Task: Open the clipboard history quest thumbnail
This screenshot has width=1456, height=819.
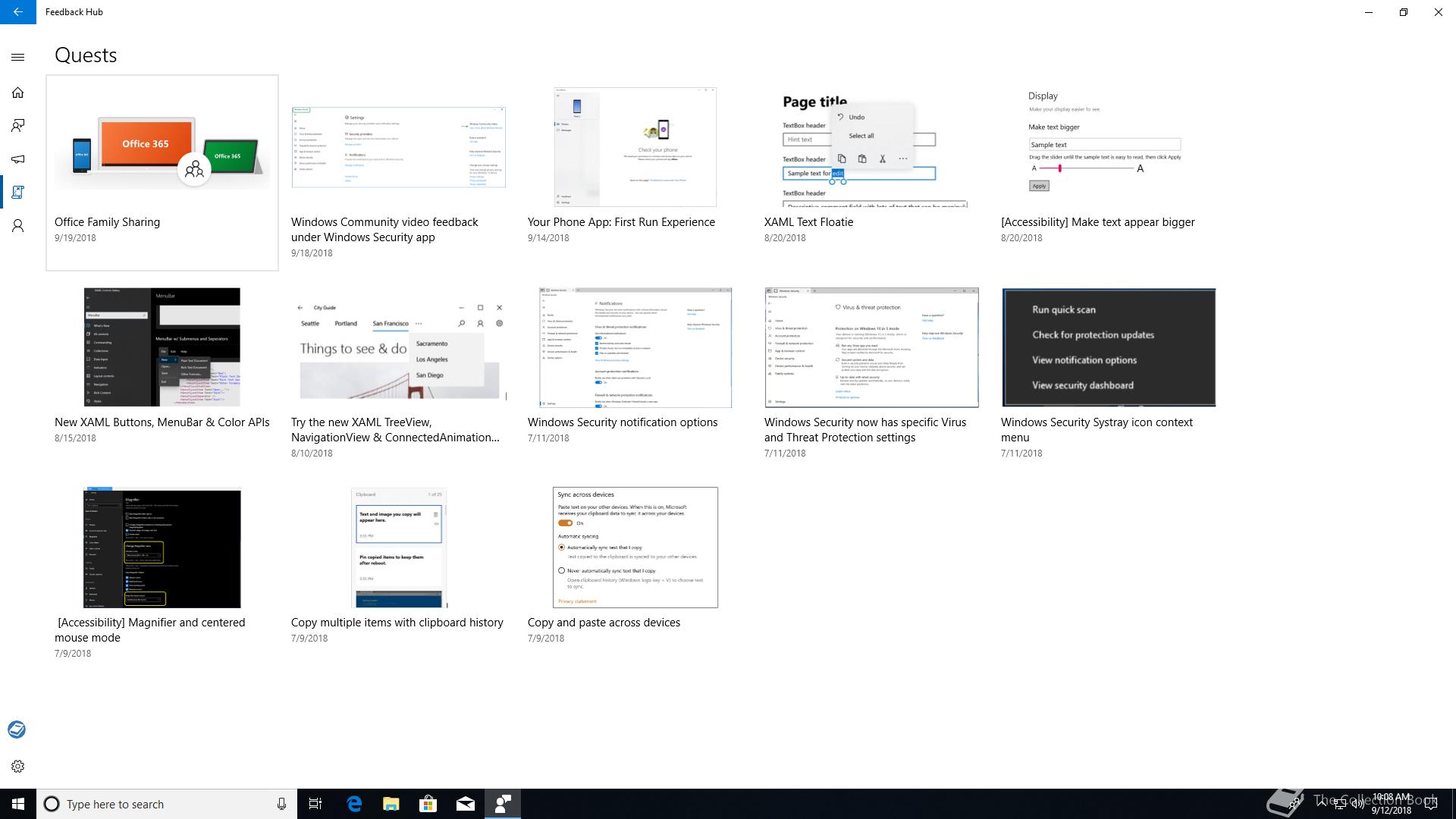Action: tap(399, 548)
